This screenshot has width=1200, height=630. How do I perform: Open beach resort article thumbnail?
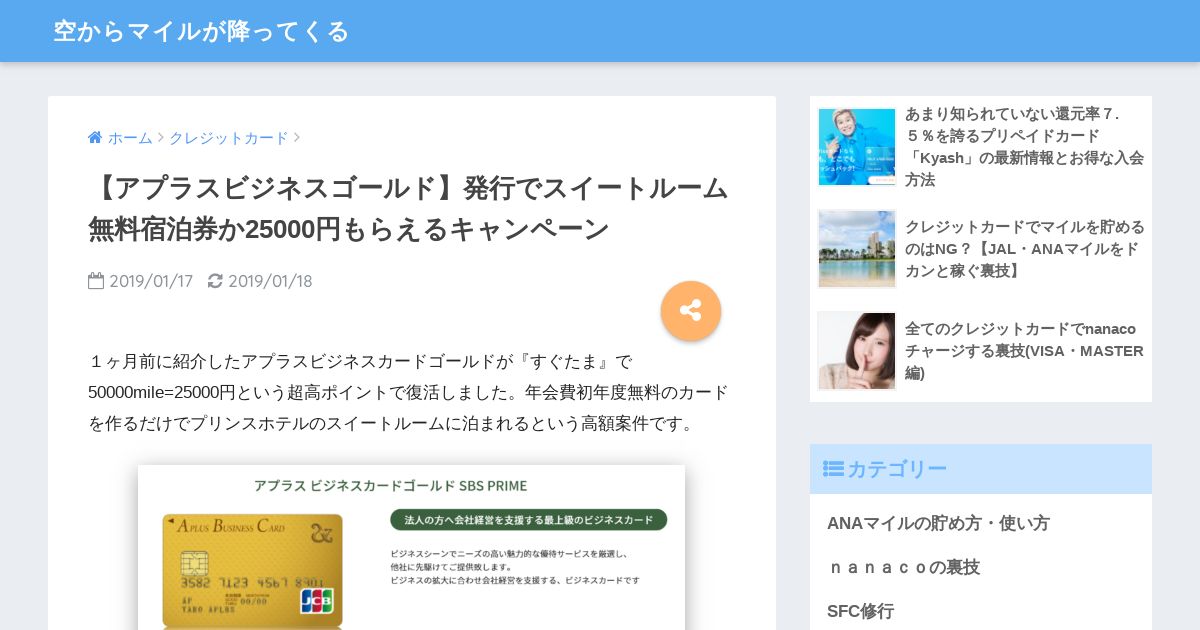(857, 249)
